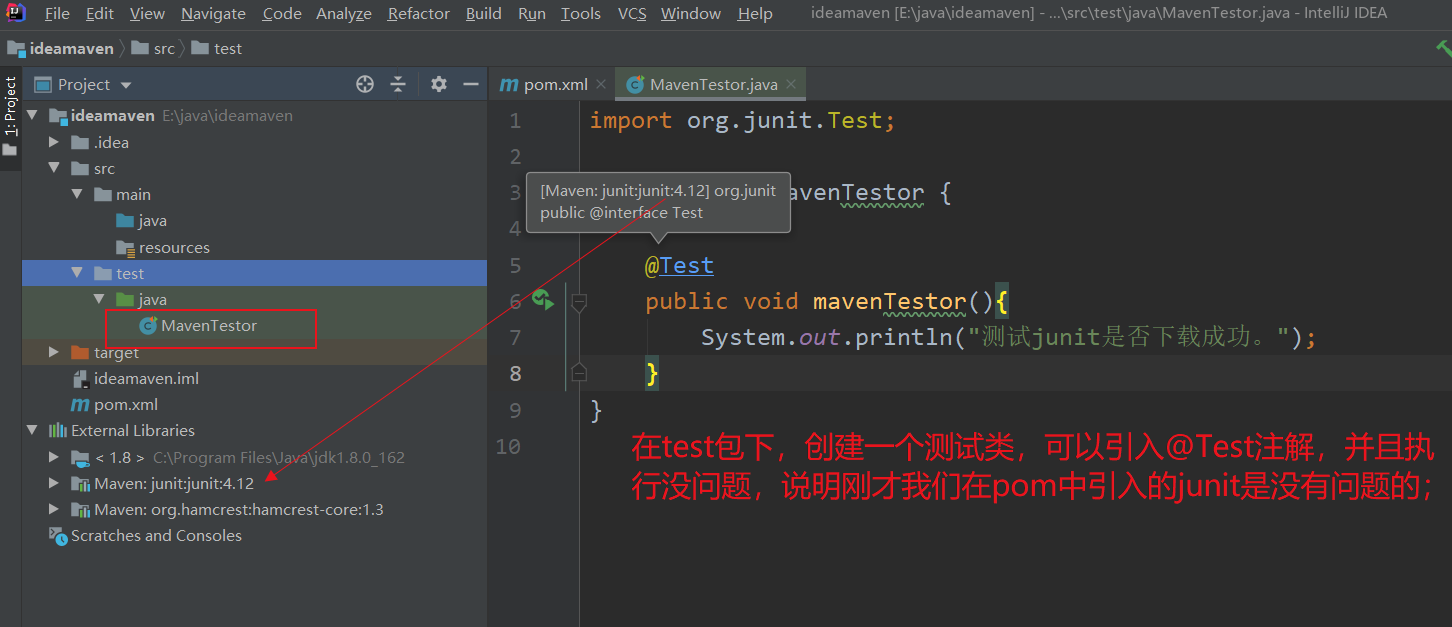Close the MavenTestor.java tab
This screenshot has width=1452, height=627.
coord(791,84)
